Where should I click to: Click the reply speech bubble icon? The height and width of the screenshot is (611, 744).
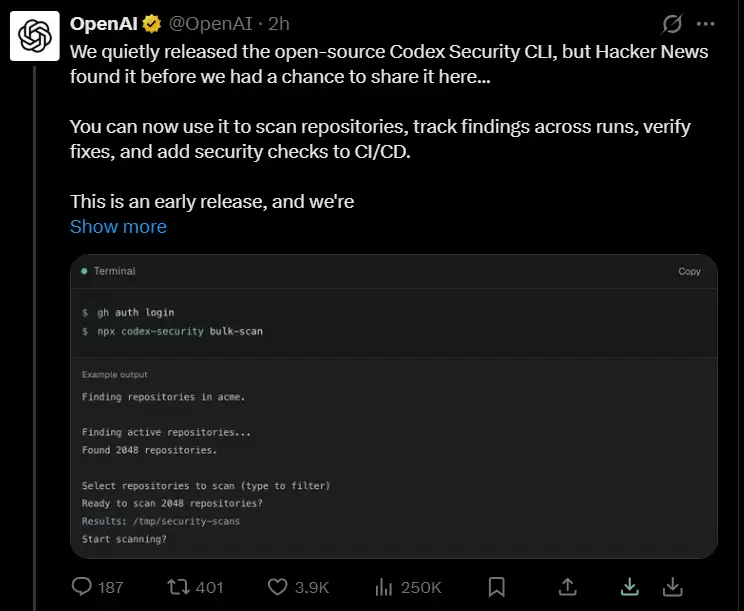coord(82,586)
